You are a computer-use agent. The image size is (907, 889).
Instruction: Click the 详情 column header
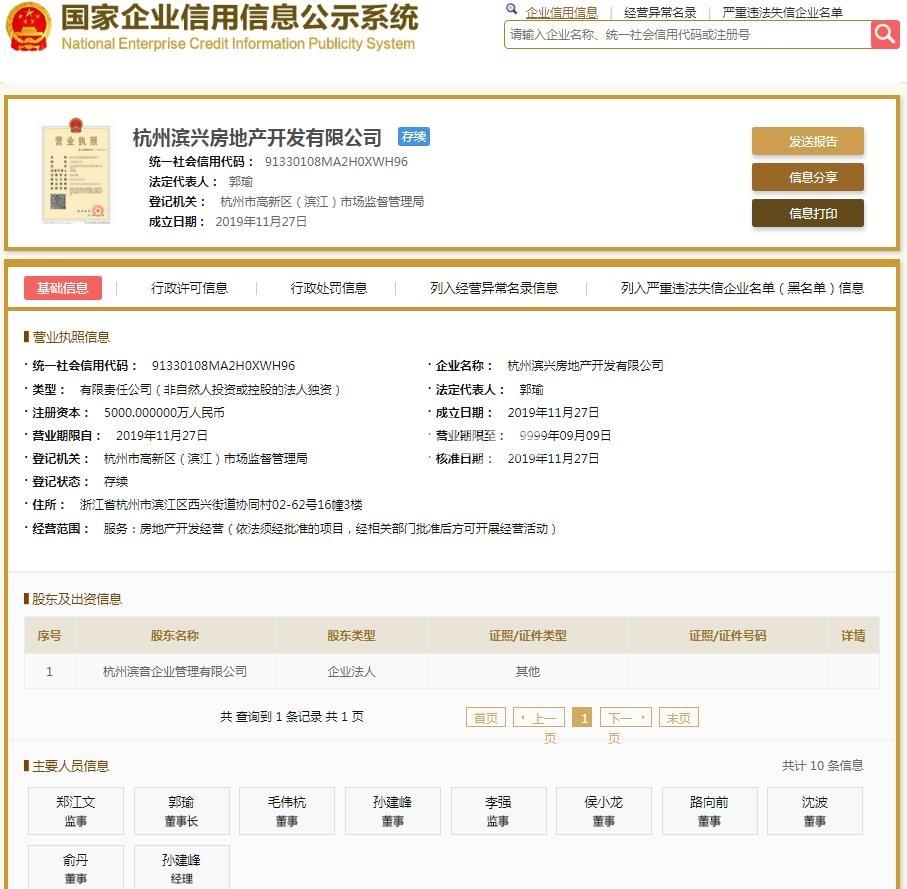(x=853, y=635)
